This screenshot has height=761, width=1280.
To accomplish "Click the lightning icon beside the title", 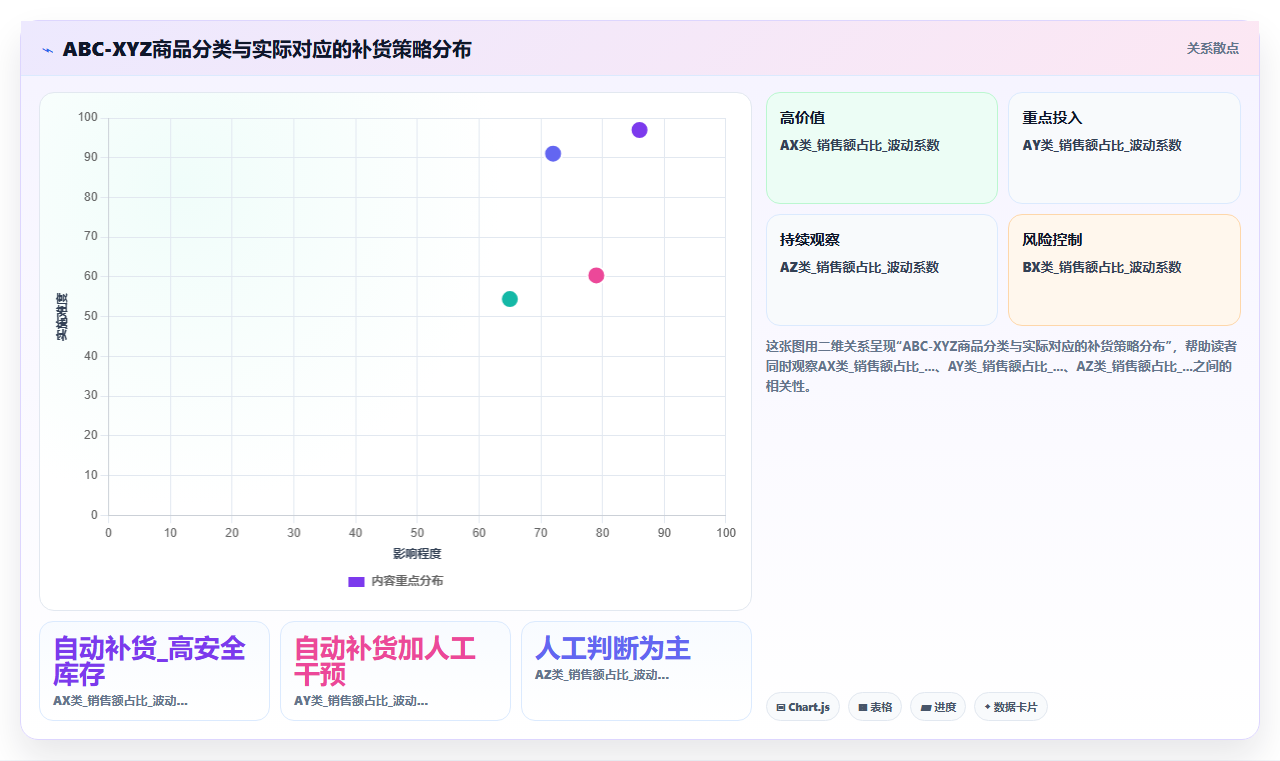I will (48, 50).
